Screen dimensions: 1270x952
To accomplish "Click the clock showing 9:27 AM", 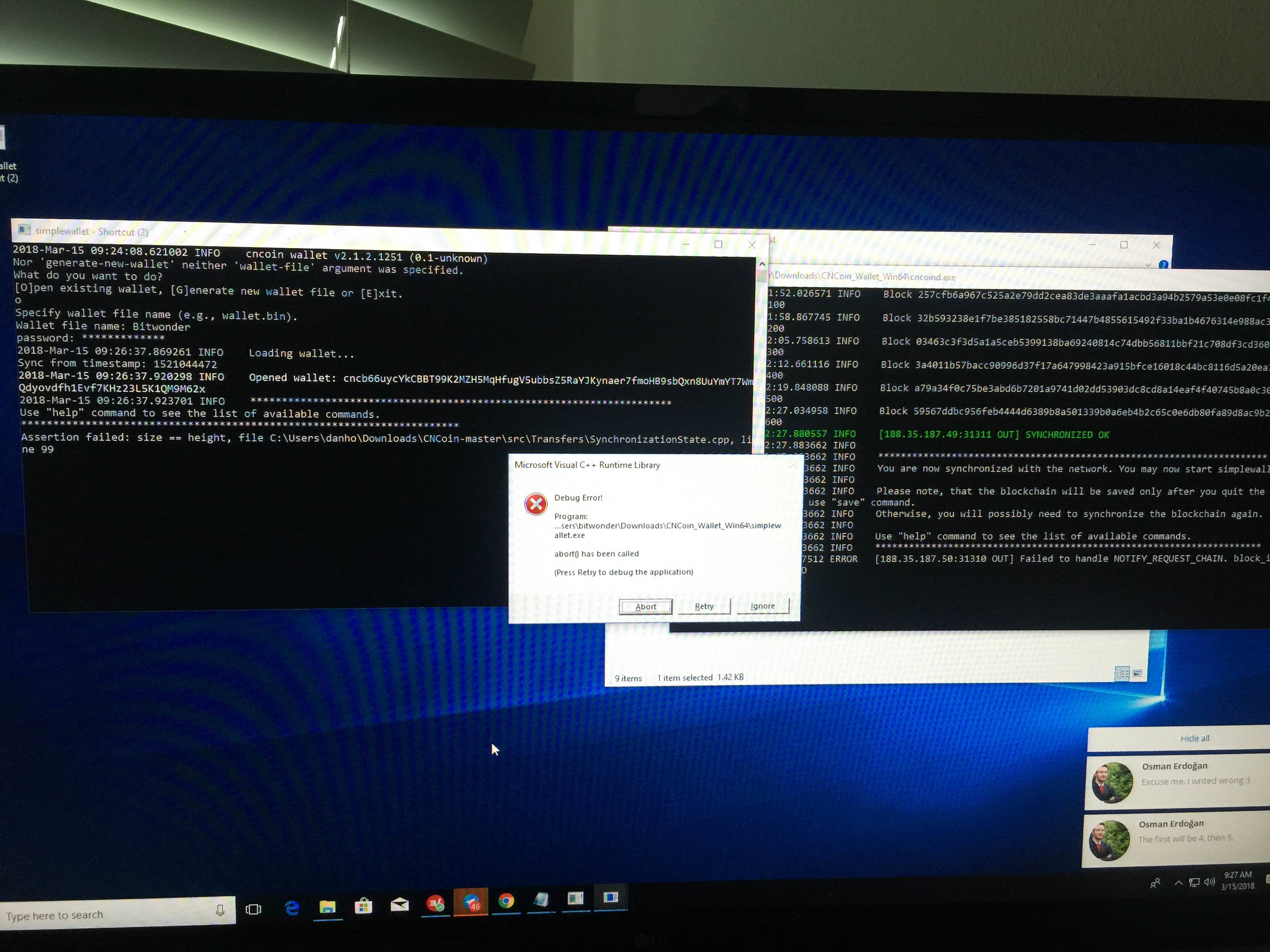I will pyautogui.click(x=1237, y=880).
